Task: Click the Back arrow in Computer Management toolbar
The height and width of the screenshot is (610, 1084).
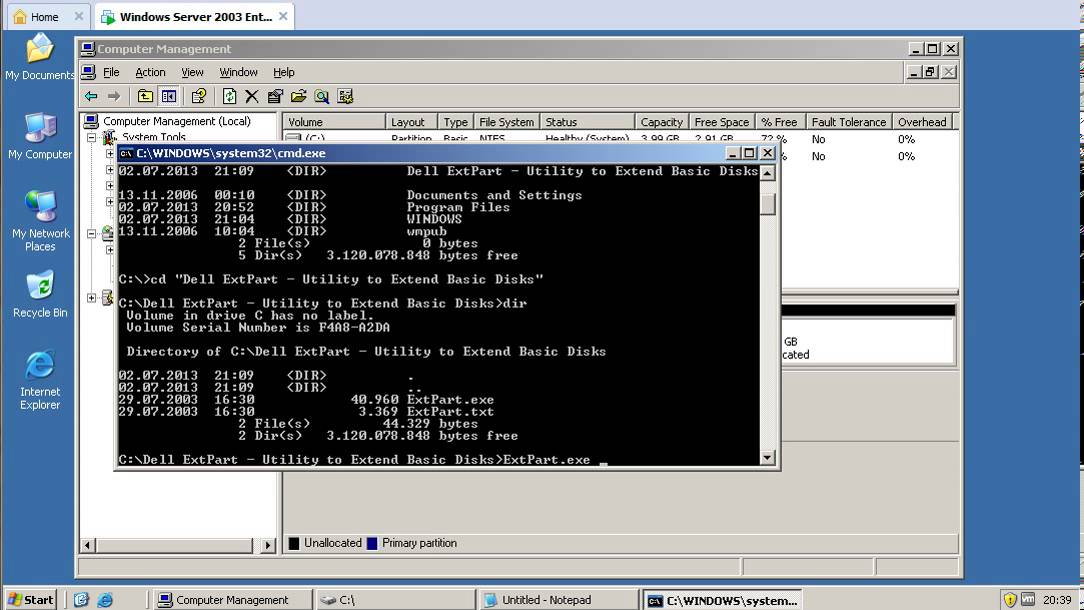Action: click(91, 96)
